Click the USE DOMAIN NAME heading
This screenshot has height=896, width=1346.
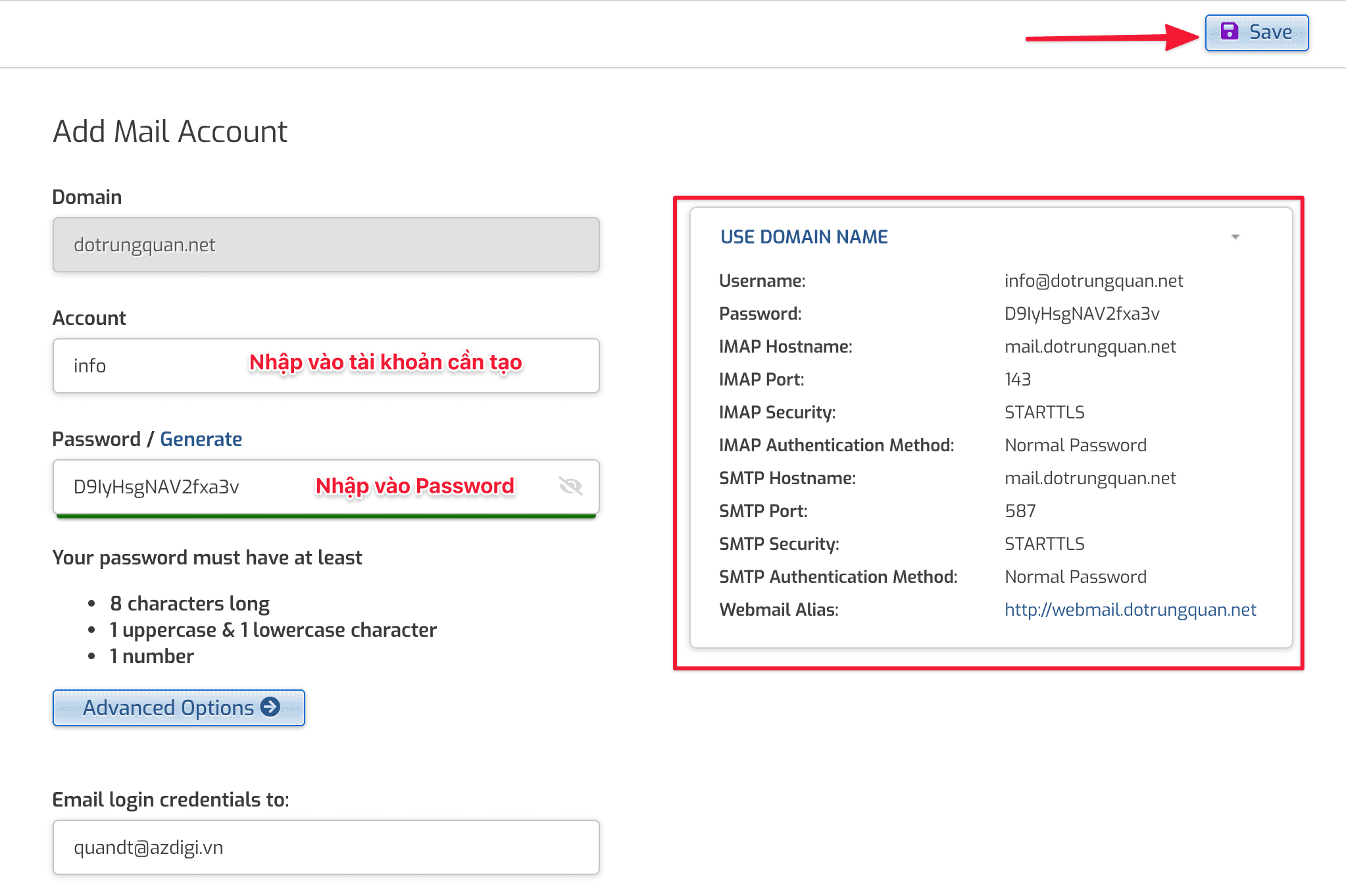tap(803, 236)
